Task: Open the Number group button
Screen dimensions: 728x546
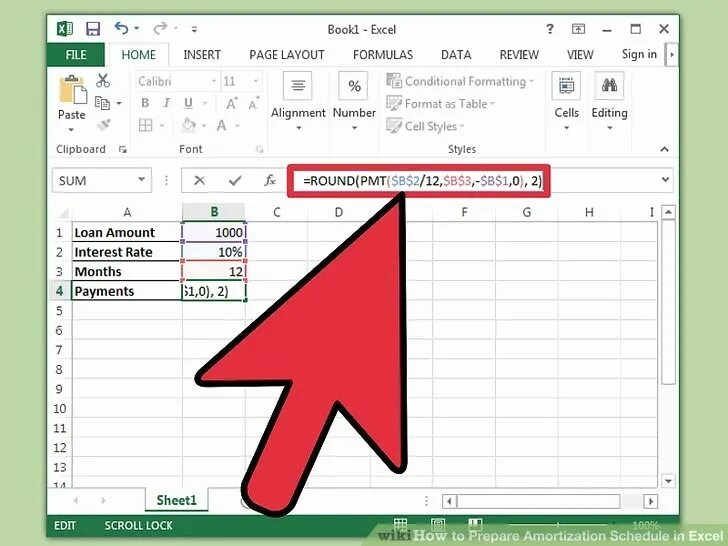Action: (x=354, y=101)
